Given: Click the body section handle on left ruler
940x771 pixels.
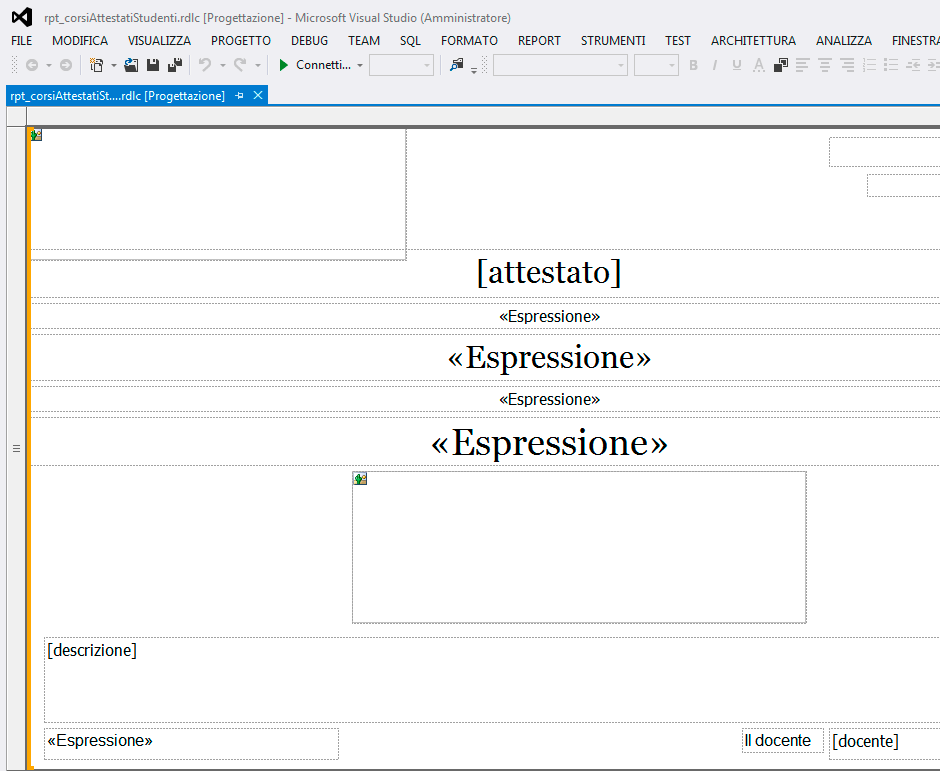Looking at the screenshot, I should [16, 448].
